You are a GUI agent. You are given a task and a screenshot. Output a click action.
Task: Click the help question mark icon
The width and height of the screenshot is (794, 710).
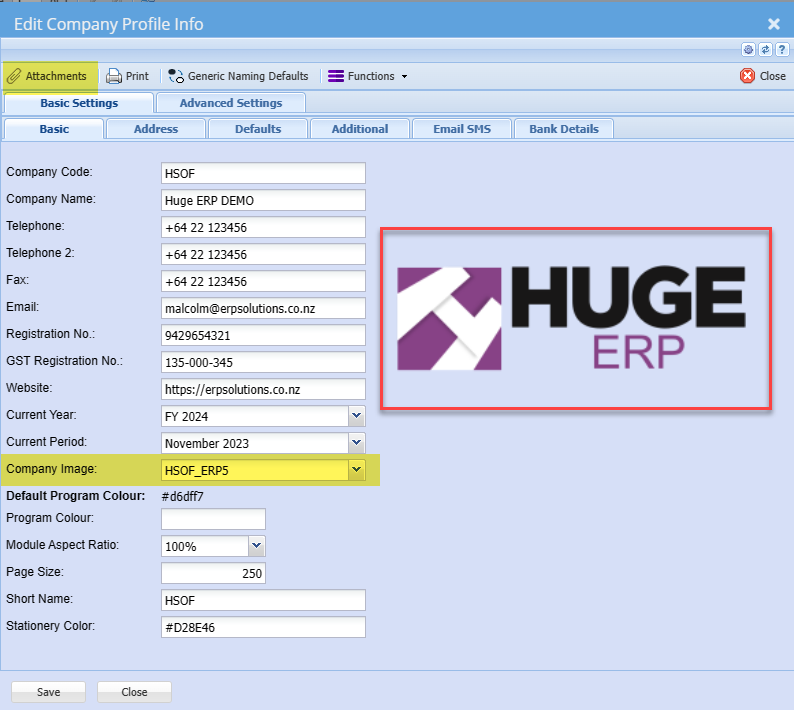point(782,49)
